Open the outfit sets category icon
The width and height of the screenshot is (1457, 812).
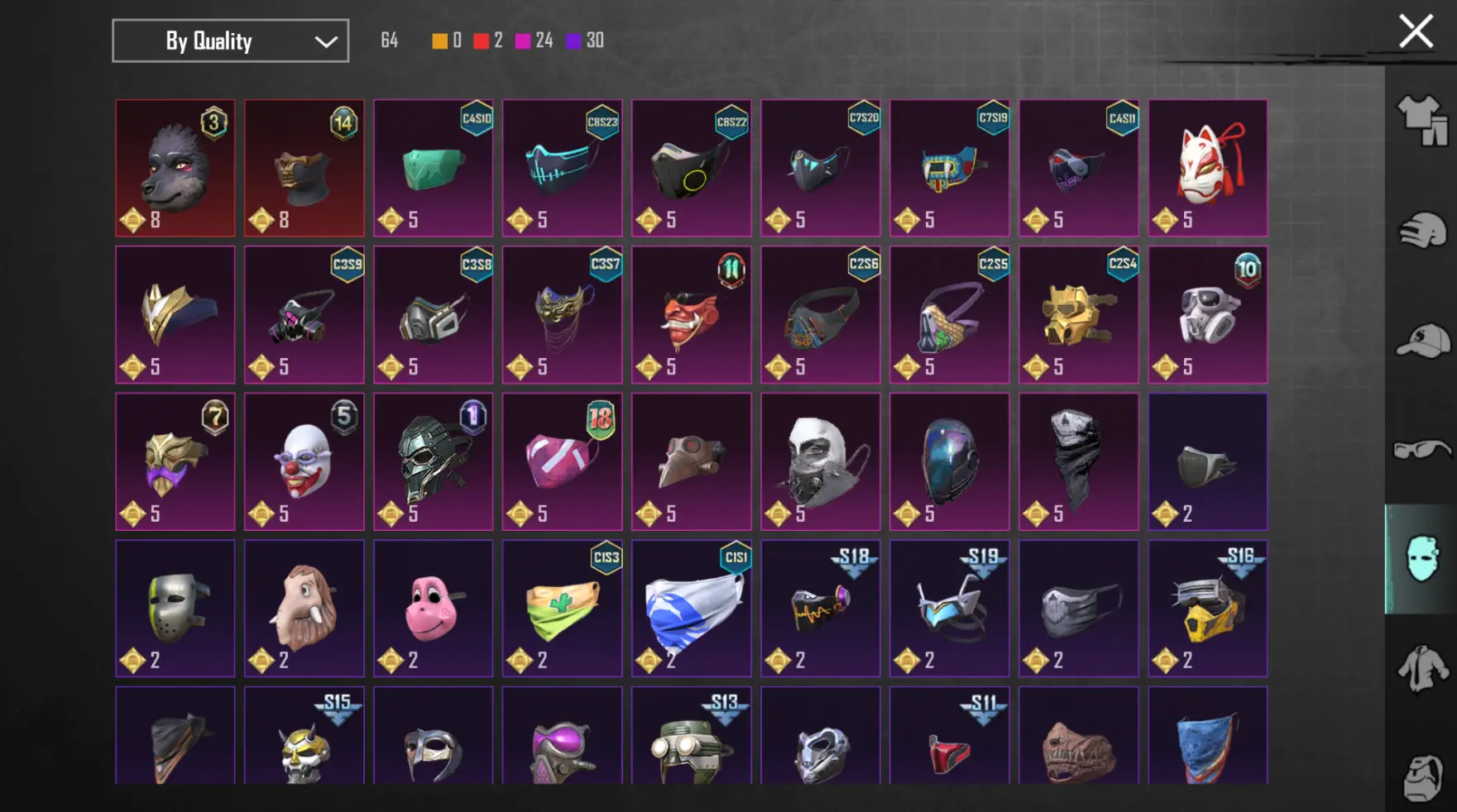pos(1422,121)
